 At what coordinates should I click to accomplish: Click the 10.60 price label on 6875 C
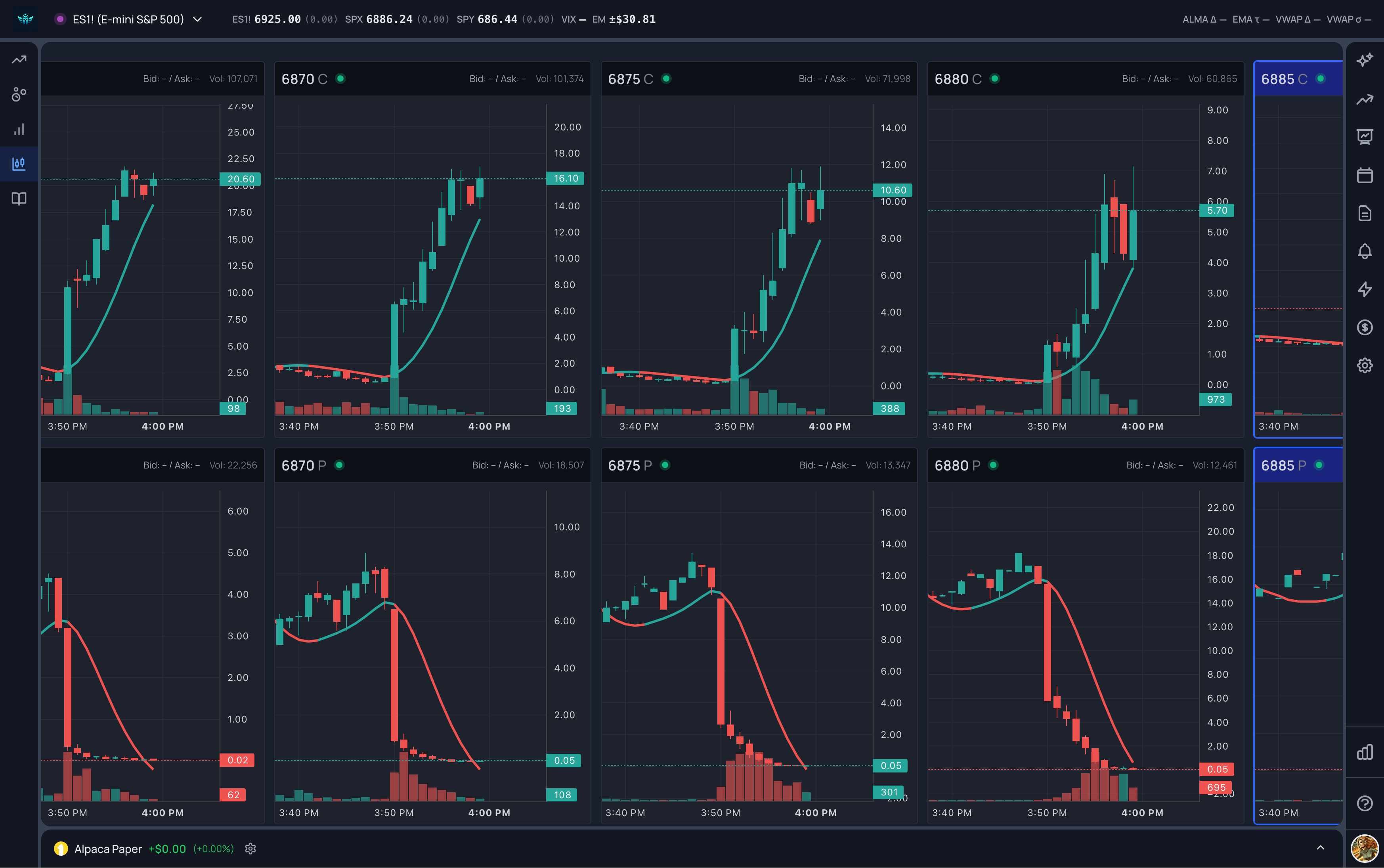tap(893, 190)
